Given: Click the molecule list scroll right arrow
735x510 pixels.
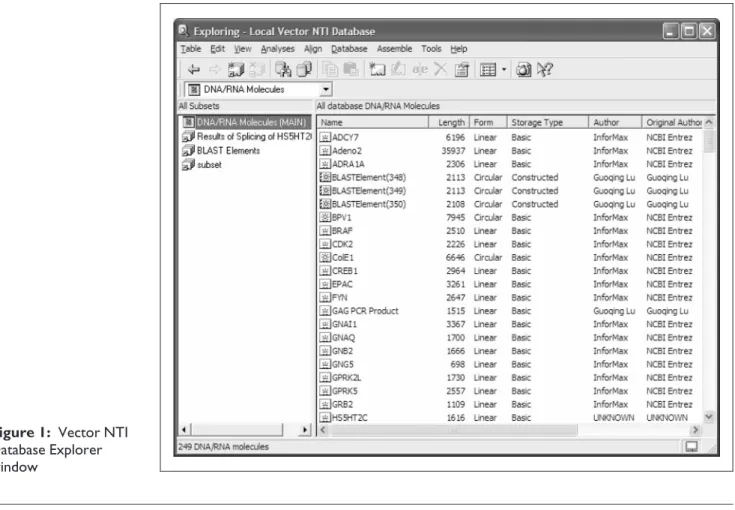Looking at the screenshot, I should click(695, 430).
